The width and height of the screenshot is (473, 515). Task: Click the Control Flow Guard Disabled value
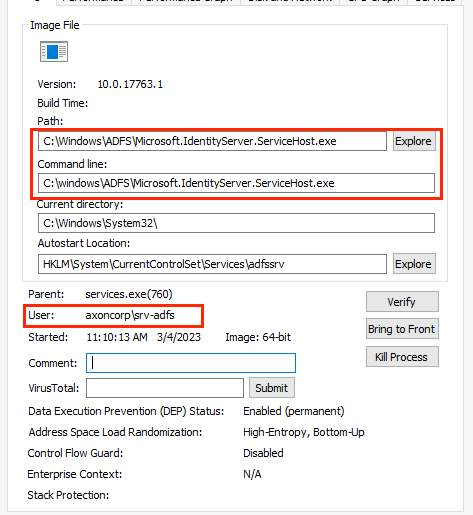click(x=263, y=453)
